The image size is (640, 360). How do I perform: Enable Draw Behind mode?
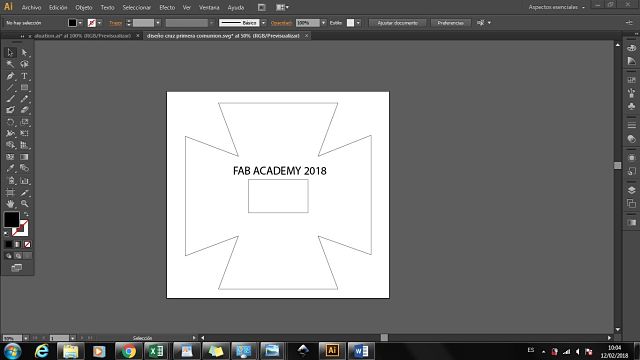[18, 256]
